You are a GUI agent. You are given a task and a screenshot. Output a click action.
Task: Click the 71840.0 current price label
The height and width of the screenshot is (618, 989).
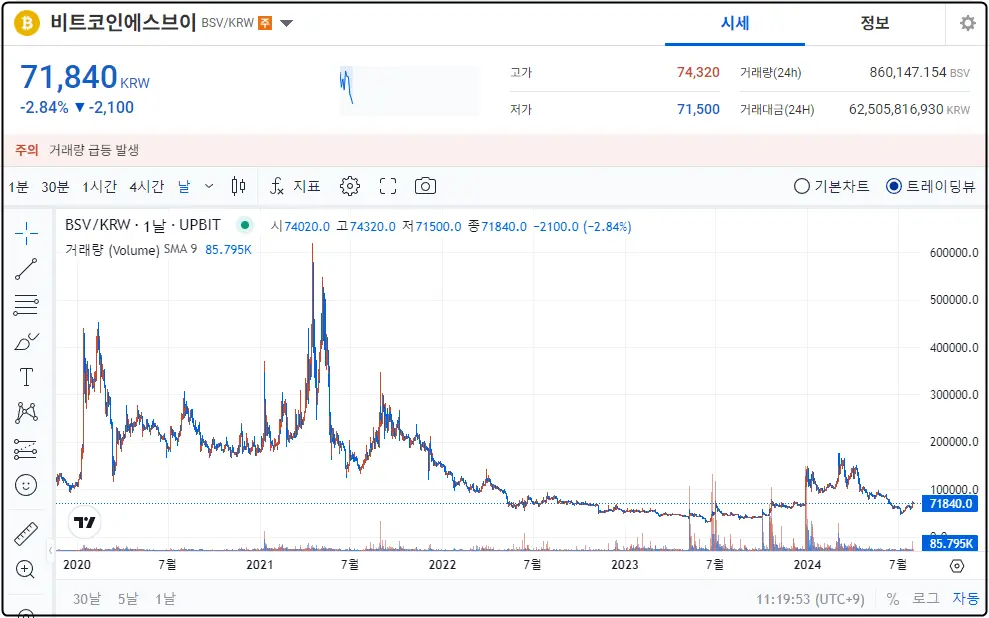point(951,503)
